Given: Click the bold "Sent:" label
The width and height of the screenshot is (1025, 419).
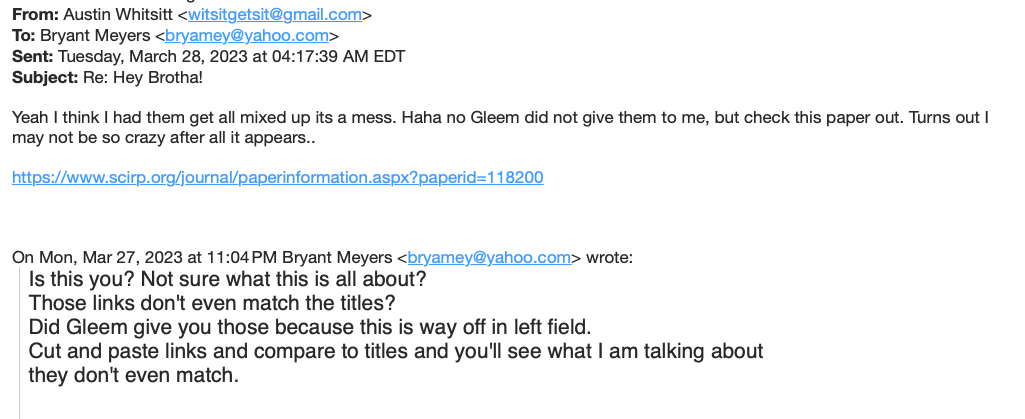Looking at the screenshot, I should tap(33, 56).
